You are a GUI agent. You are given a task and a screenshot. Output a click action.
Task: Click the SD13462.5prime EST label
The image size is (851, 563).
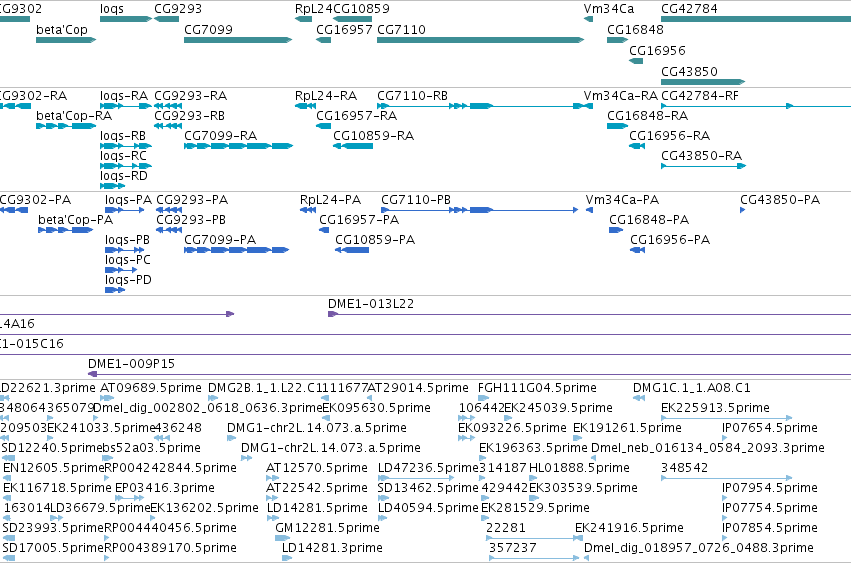(428, 488)
